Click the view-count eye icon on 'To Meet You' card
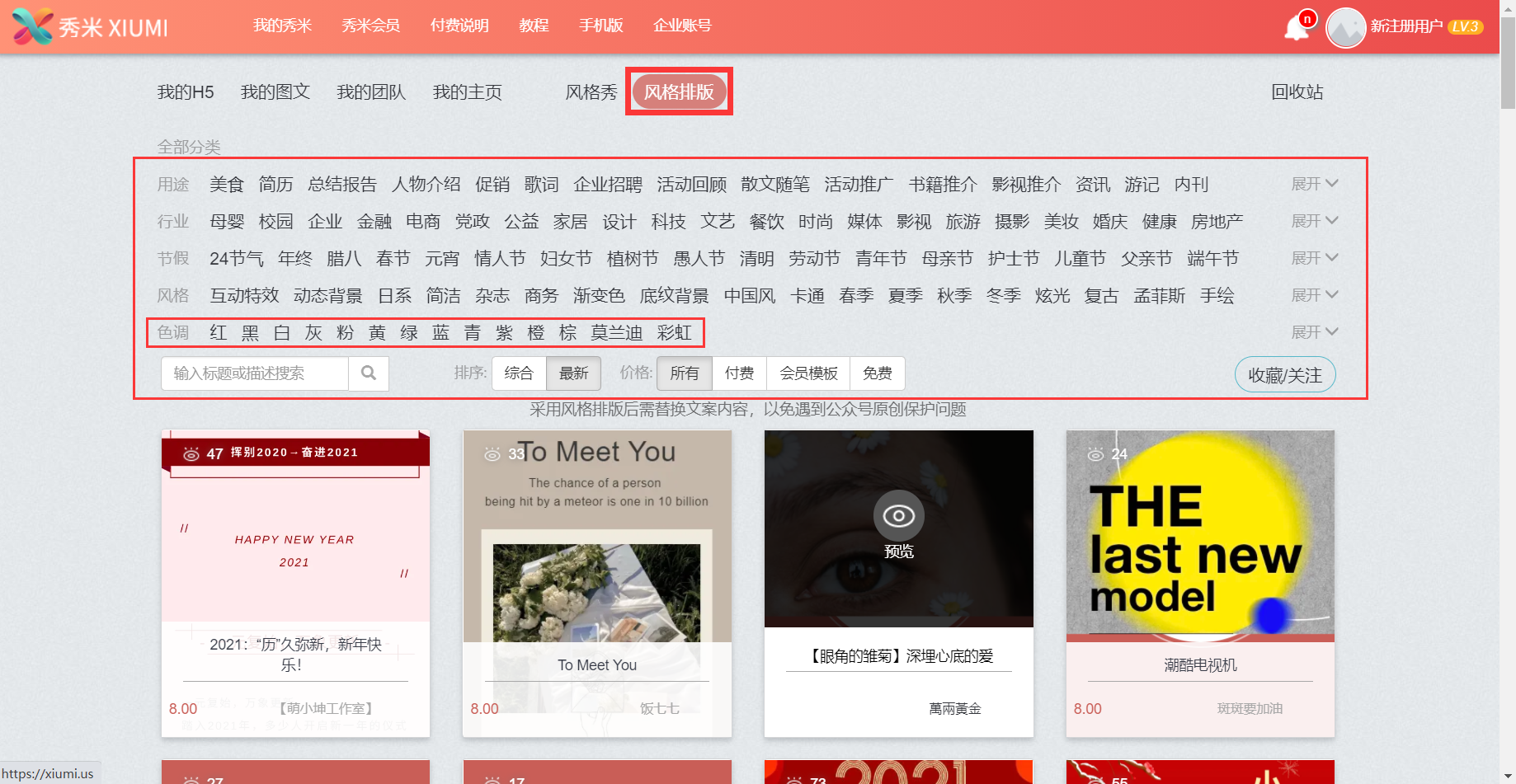The width and height of the screenshot is (1516, 784). coord(492,453)
